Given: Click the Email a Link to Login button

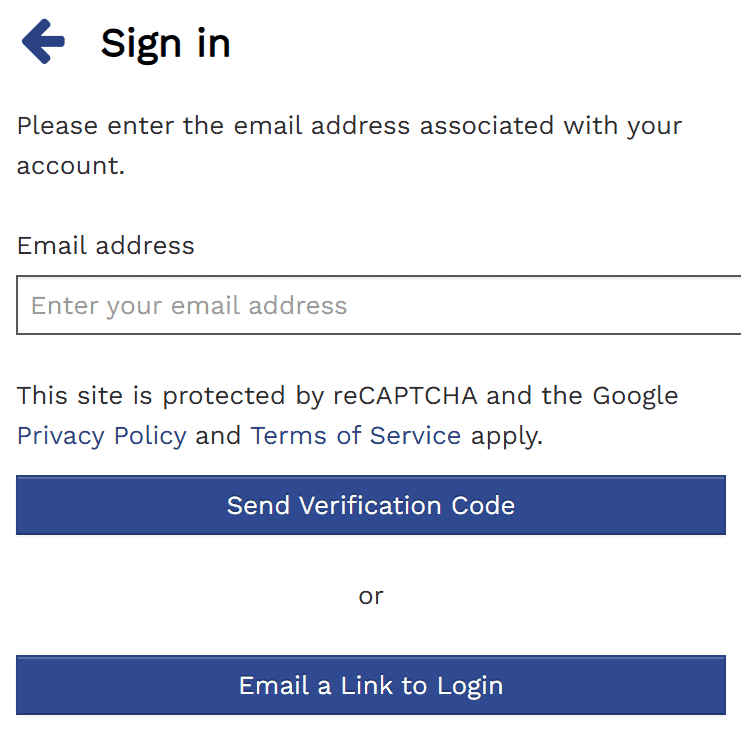Looking at the screenshot, I should [x=370, y=685].
